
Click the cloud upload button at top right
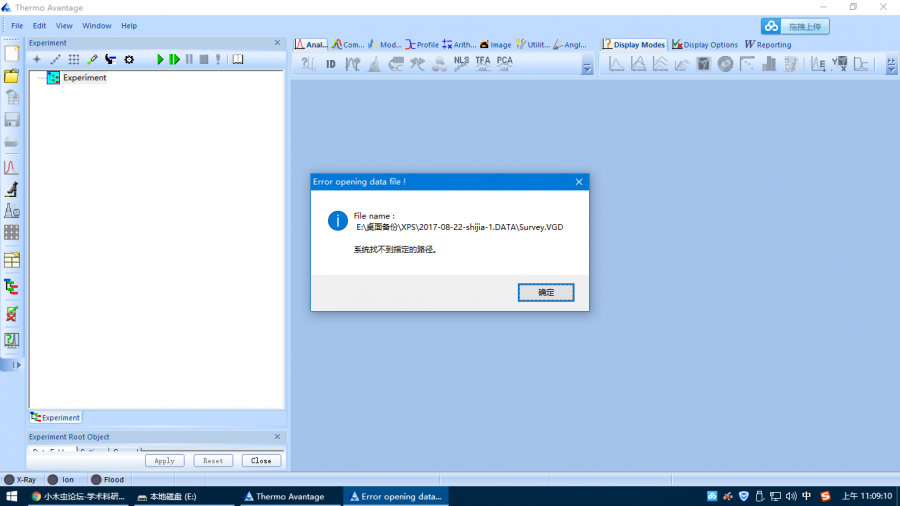[795, 26]
